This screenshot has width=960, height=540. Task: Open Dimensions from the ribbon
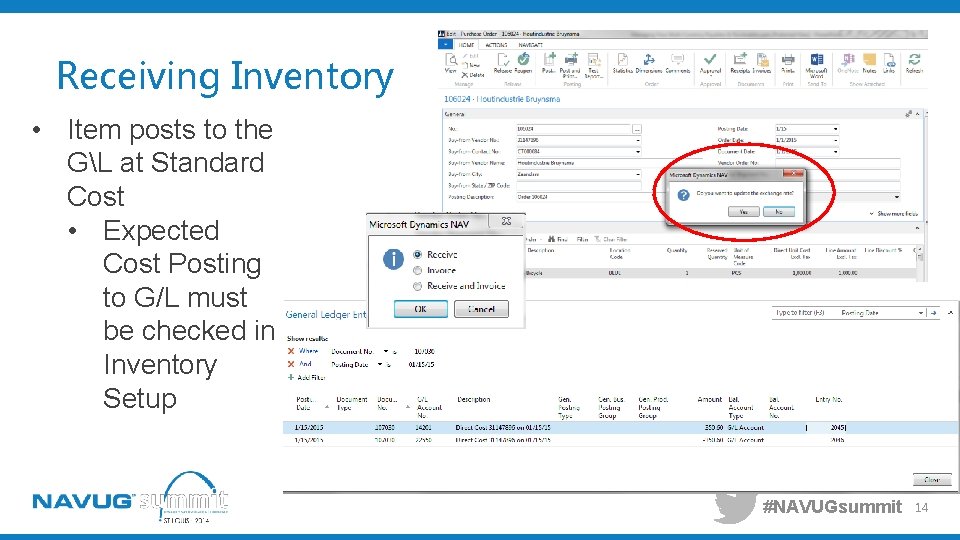pyautogui.click(x=648, y=63)
